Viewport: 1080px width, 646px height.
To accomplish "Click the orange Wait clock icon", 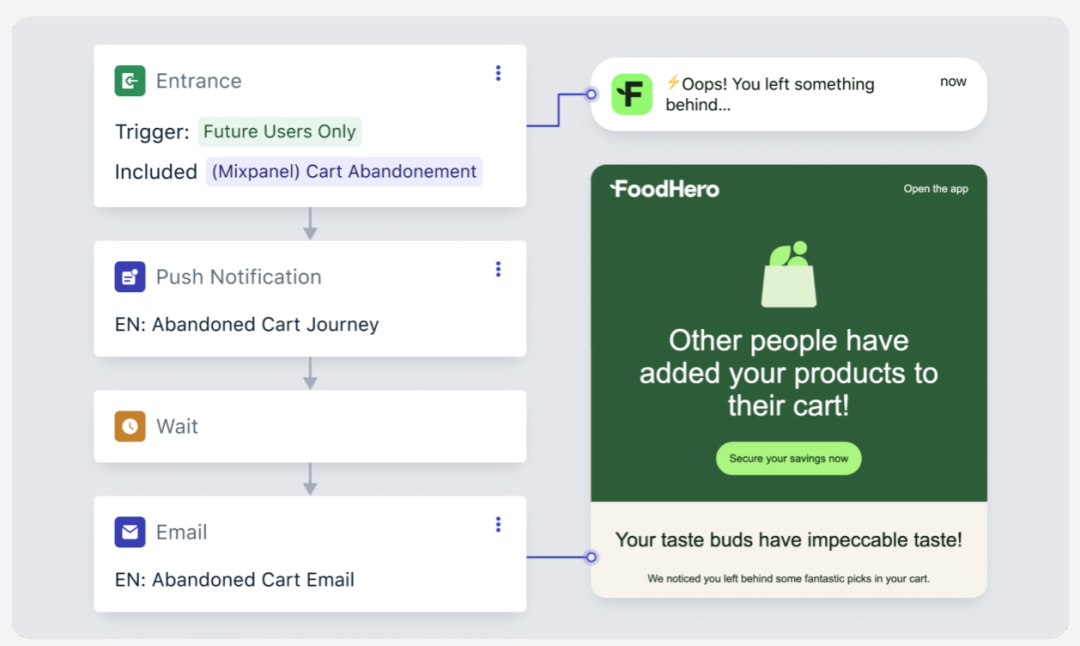I will tap(129, 426).
